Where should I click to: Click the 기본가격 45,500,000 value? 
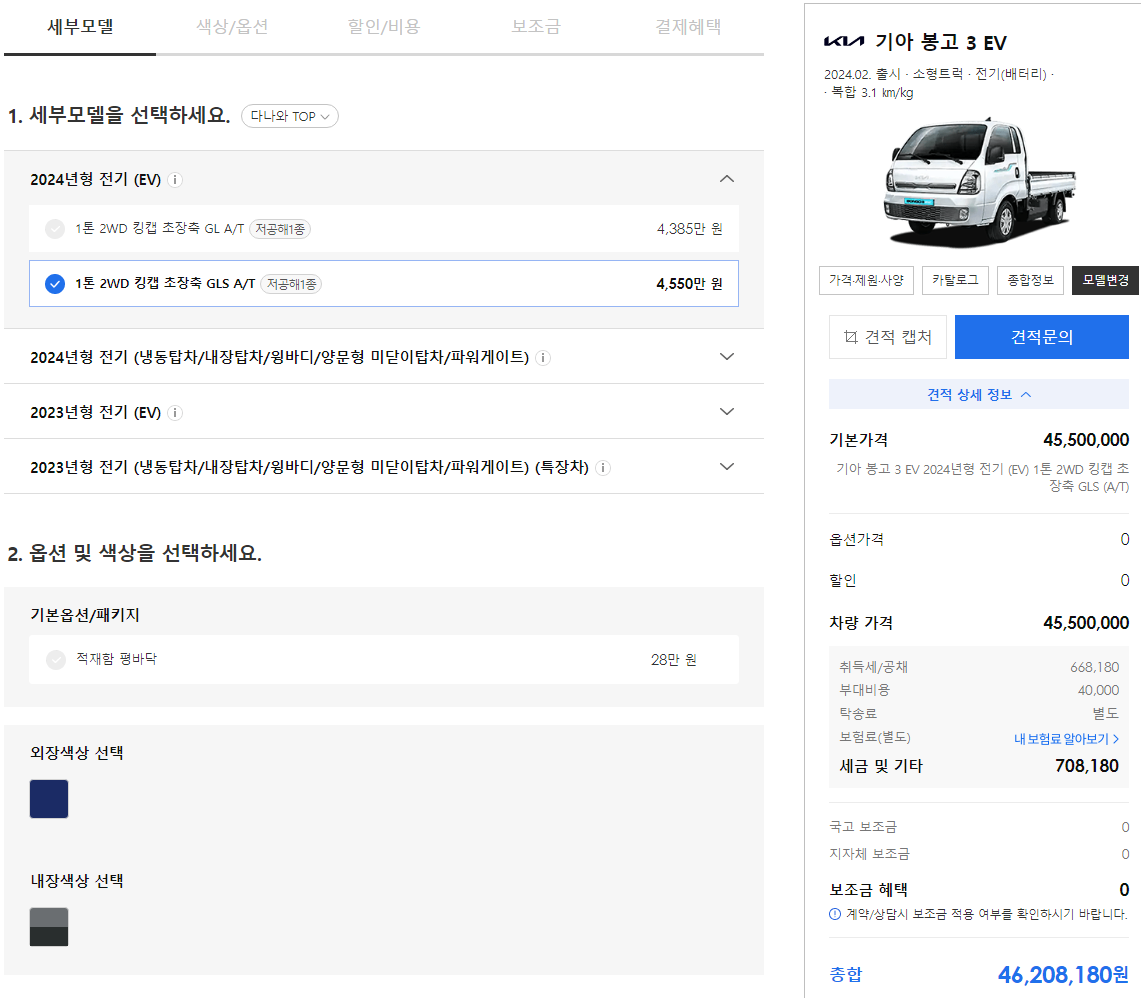pos(1086,440)
